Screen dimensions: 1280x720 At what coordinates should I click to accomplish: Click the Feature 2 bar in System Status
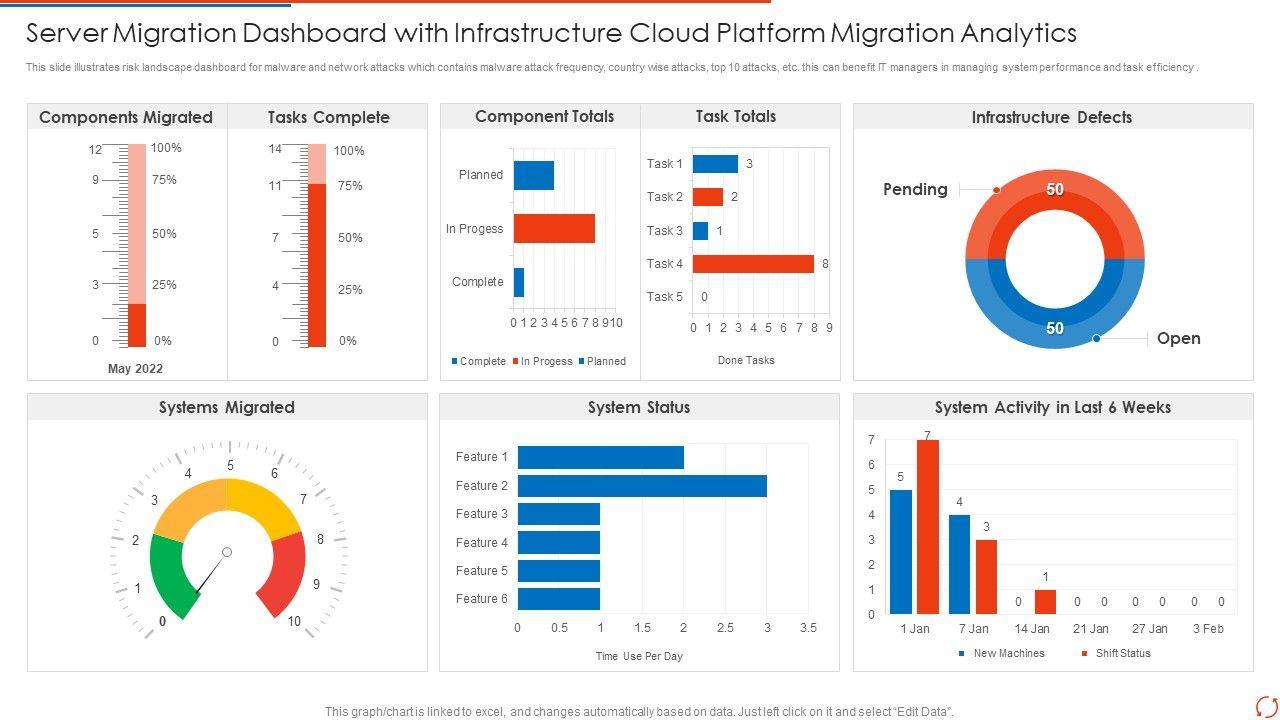[642, 486]
